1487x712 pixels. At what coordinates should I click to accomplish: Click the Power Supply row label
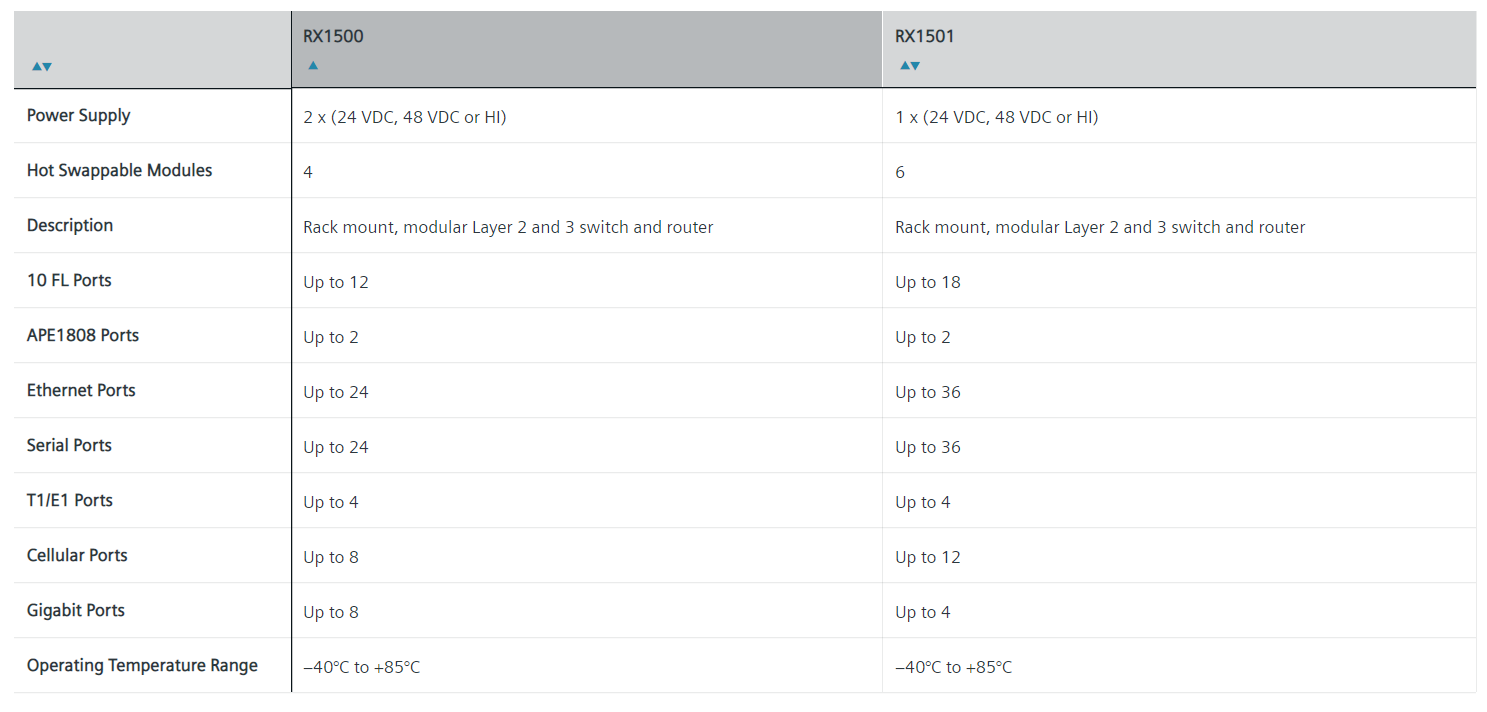[79, 116]
